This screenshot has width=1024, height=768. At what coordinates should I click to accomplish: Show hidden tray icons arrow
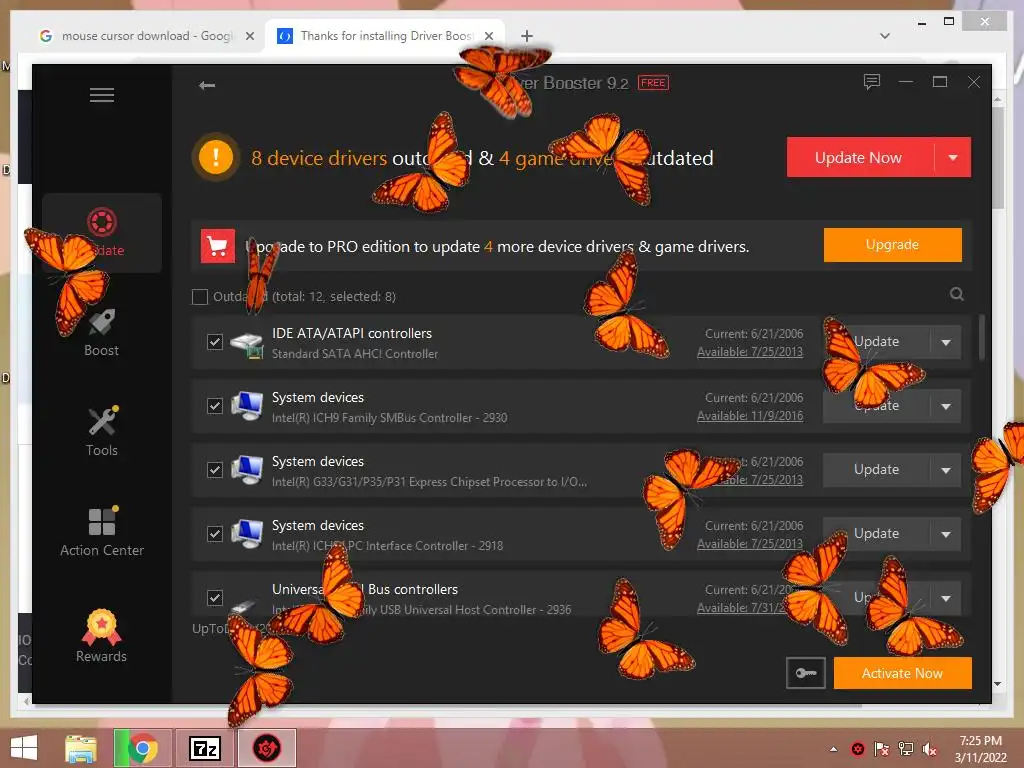(833, 749)
